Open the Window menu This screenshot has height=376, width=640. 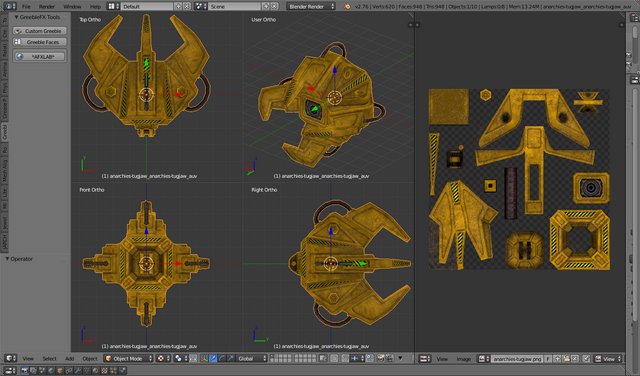[x=72, y=6]
